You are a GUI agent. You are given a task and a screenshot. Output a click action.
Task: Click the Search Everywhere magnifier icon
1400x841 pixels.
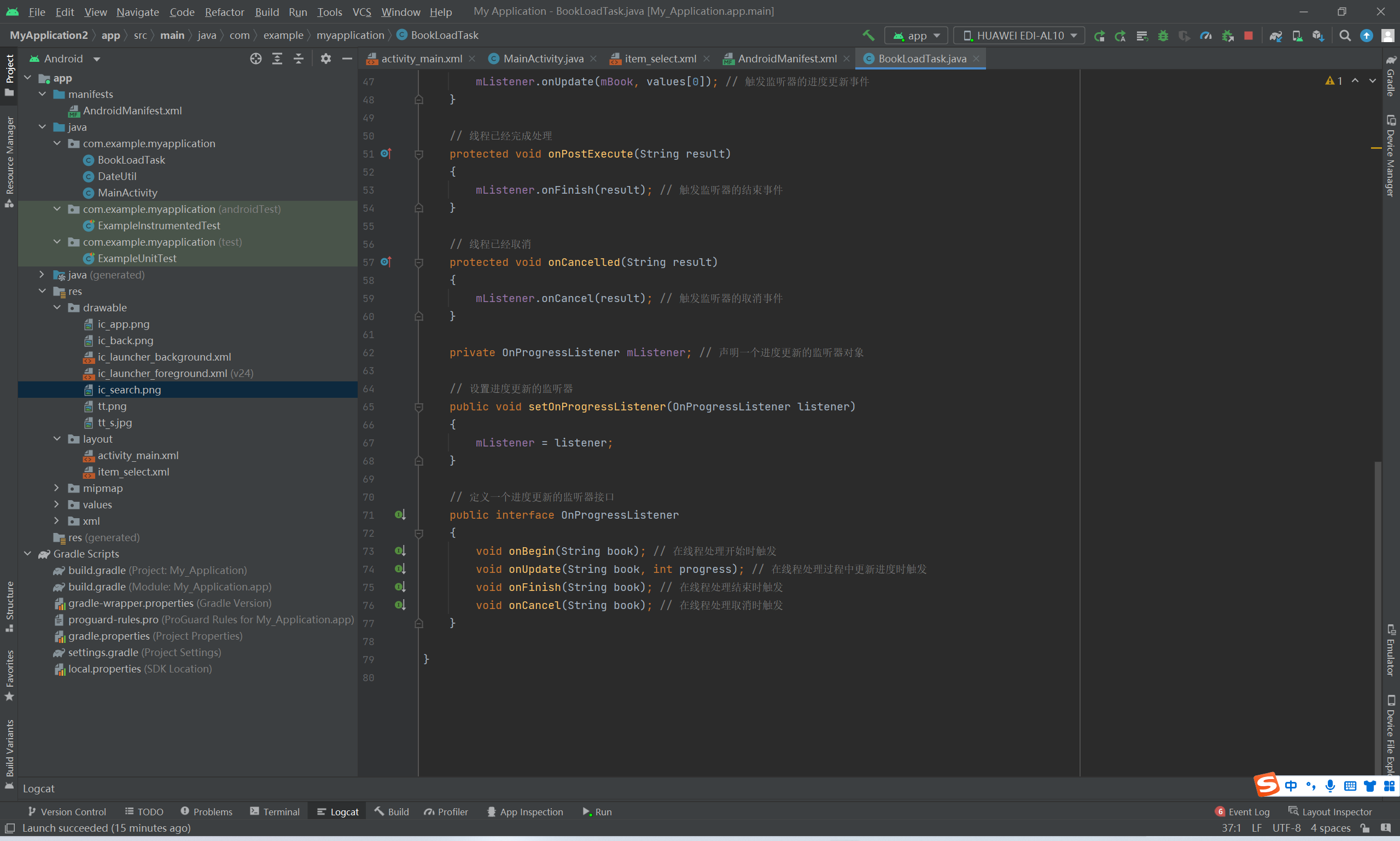coord(1345,36)
